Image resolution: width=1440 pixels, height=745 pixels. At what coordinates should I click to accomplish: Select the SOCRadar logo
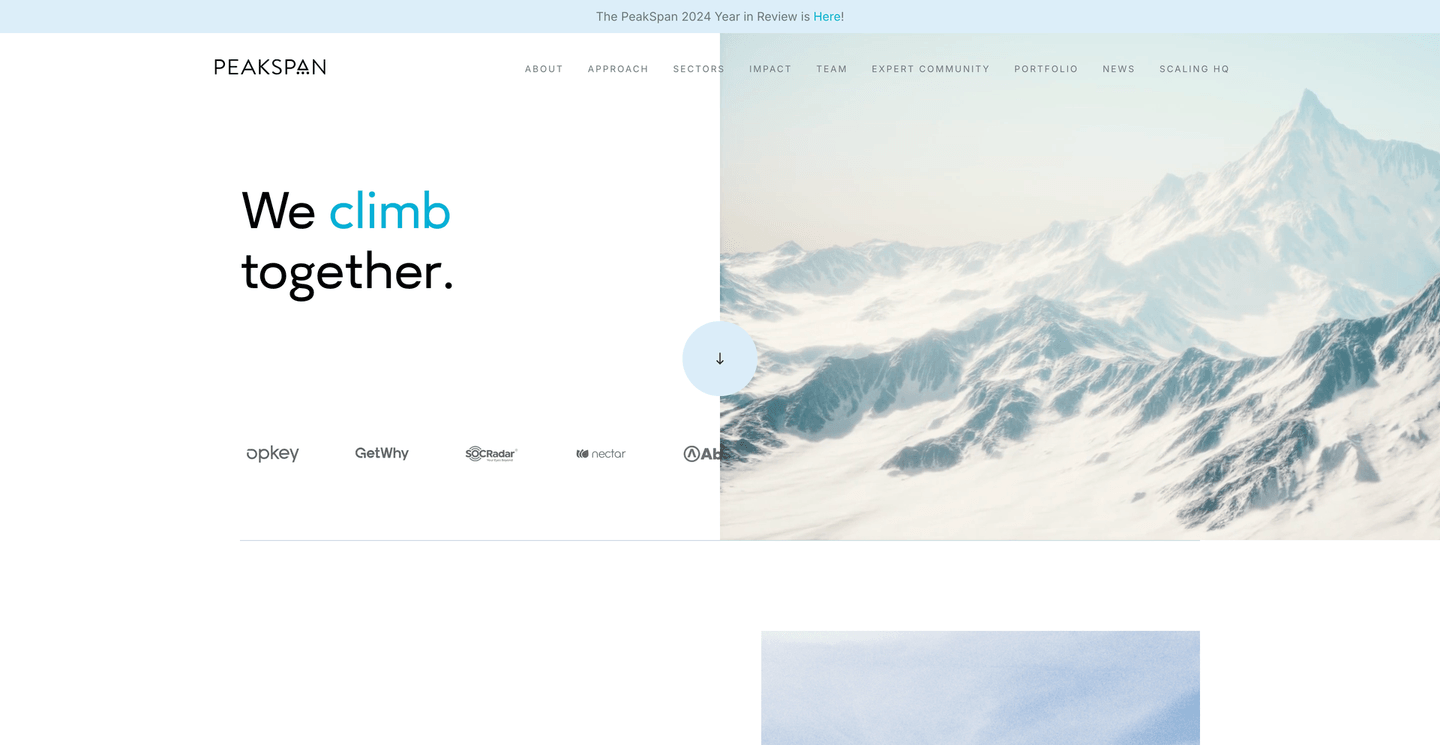tap(491, 453)
